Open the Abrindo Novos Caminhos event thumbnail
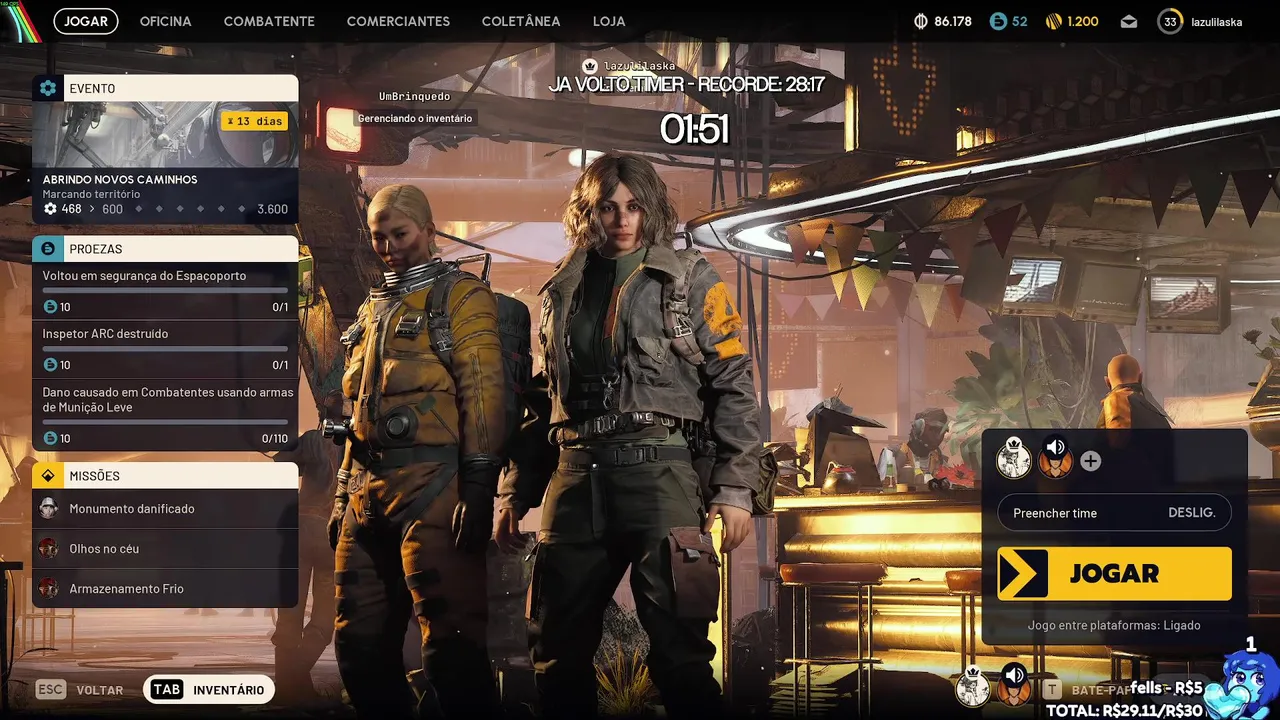This screenshot has width=1280, height=720. pyautogui.click(x=165, y=134)
